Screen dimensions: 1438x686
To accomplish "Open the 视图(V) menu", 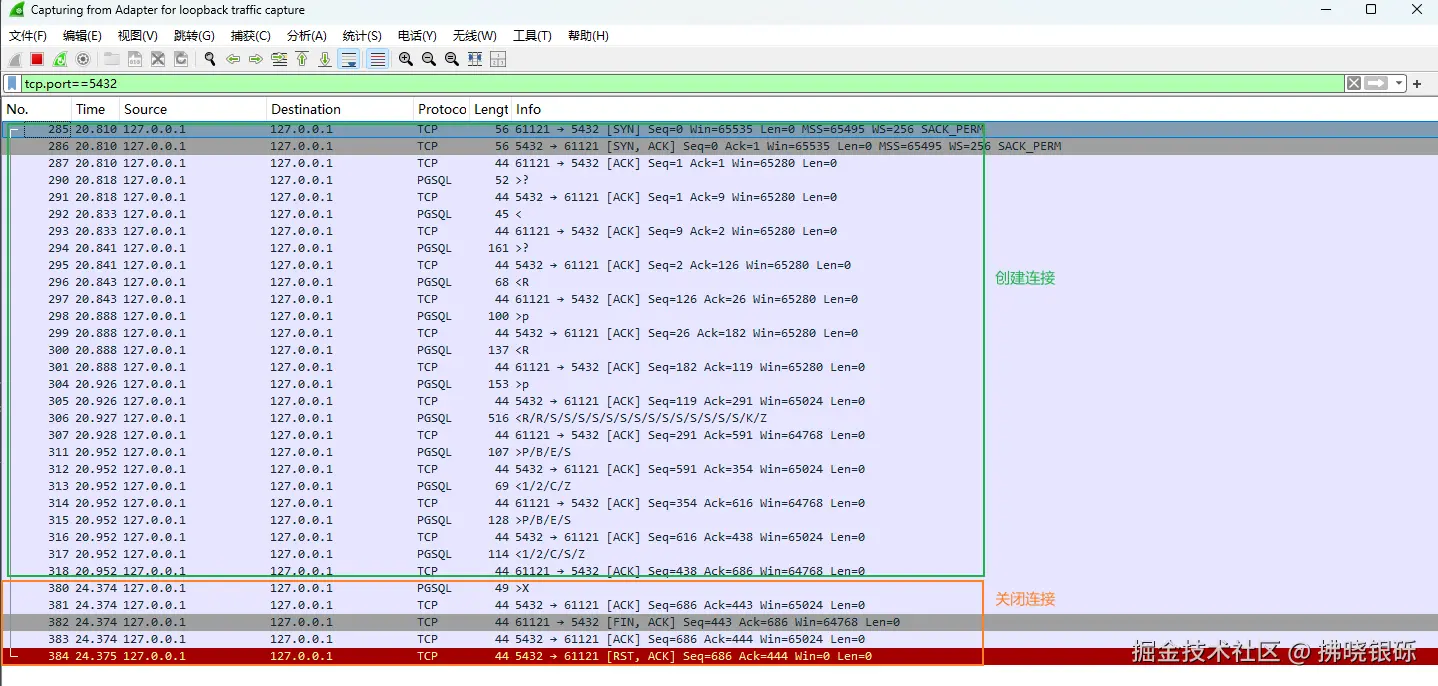I will click(138, 35).
